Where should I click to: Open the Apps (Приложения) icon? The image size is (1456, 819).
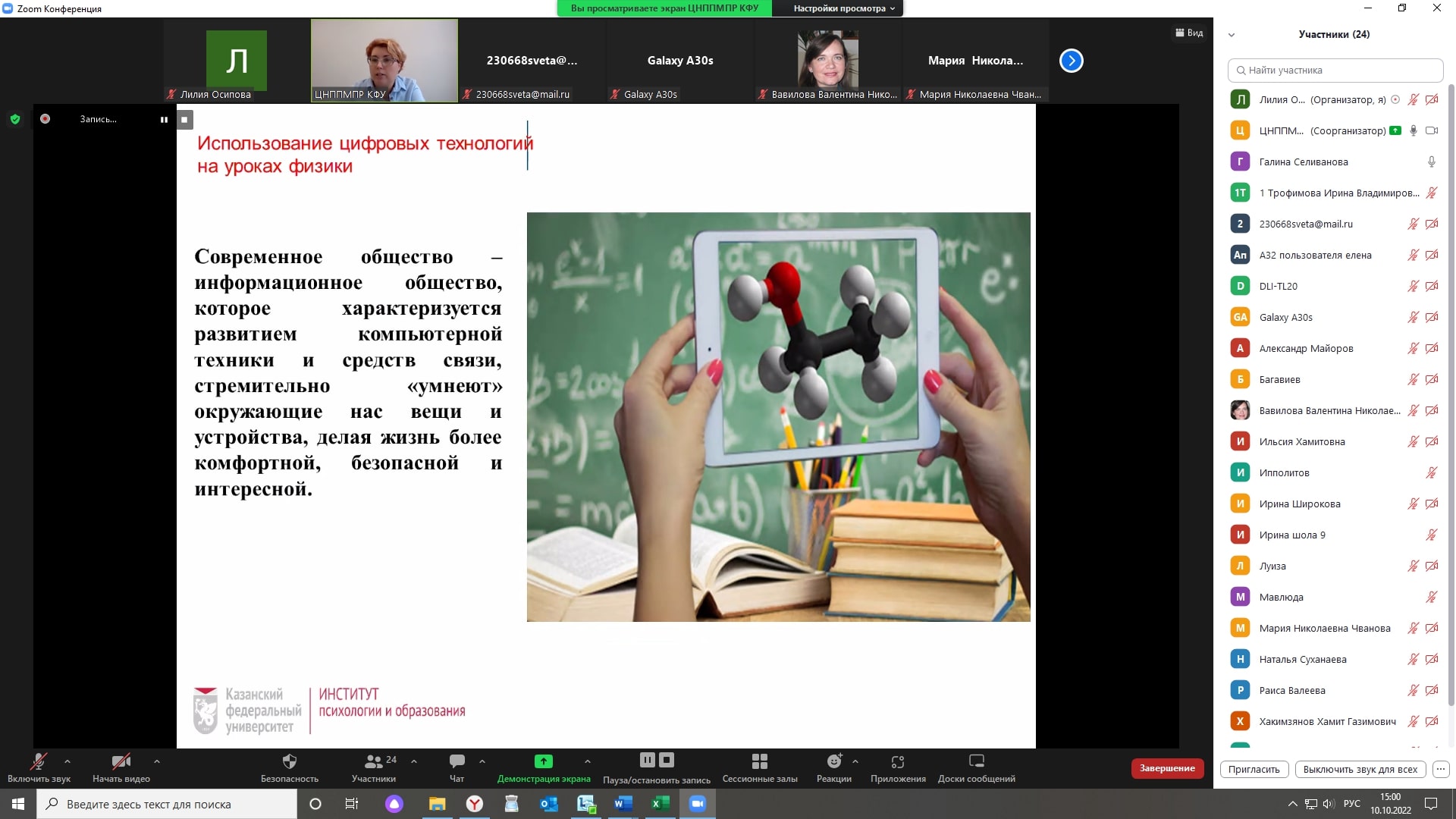click(x=898, y=761)
